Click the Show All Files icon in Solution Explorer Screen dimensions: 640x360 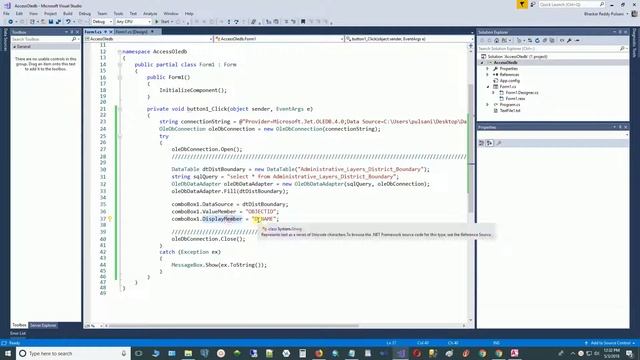(552, 40)
